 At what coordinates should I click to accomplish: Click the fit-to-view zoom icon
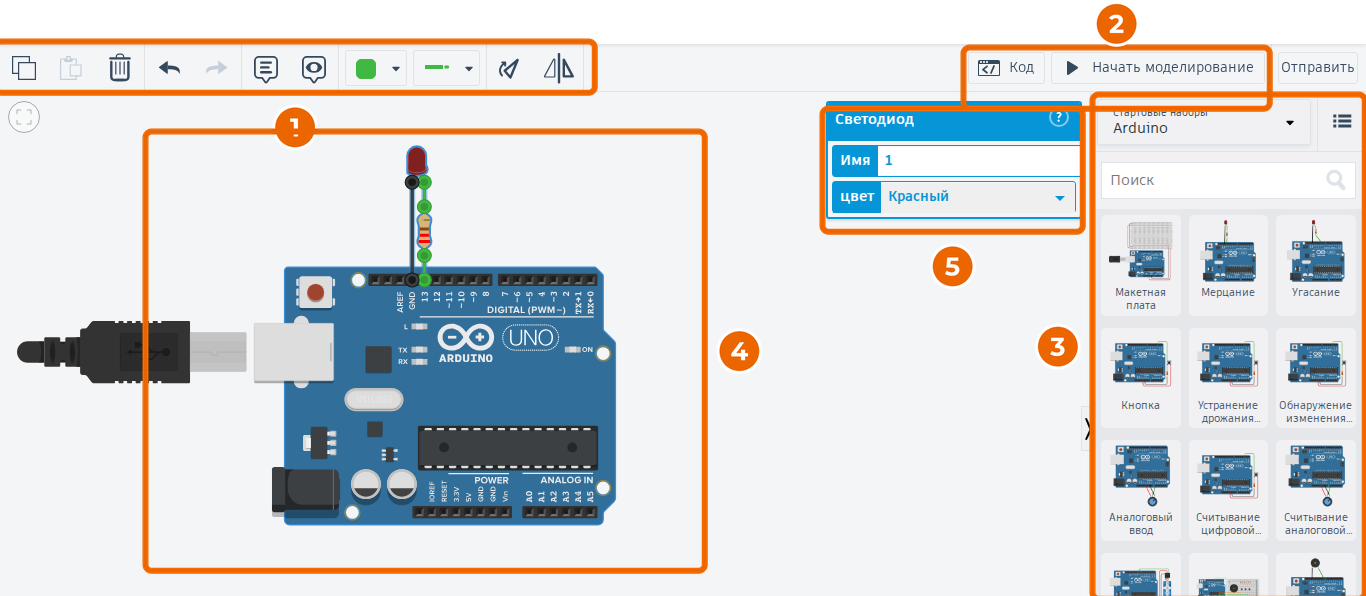[x=24, y=116]
